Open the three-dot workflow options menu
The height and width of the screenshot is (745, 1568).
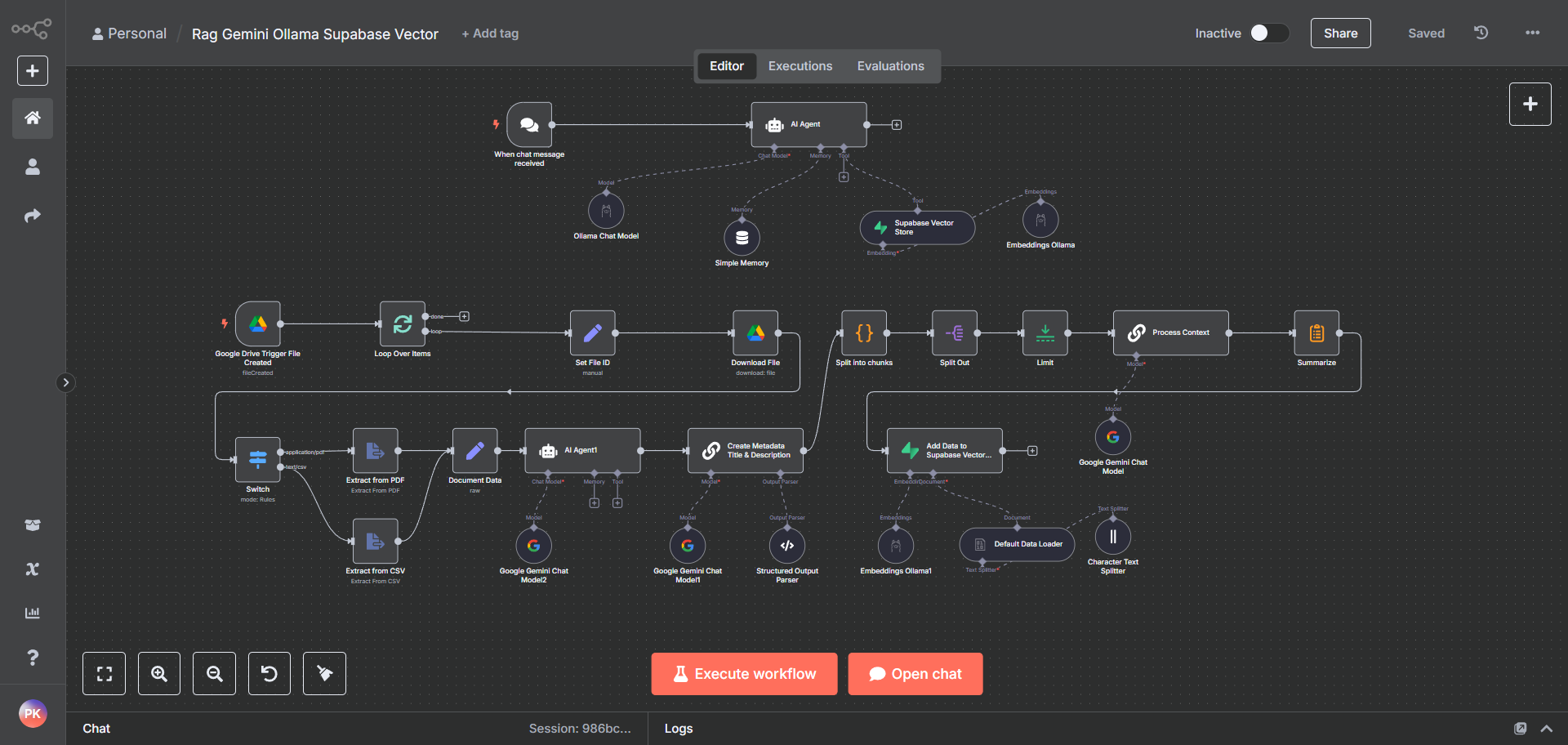(x=1532, y=33)
